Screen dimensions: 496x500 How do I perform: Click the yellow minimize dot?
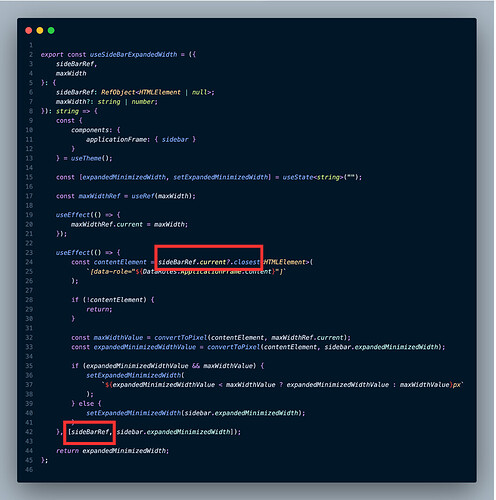point(40,31)
